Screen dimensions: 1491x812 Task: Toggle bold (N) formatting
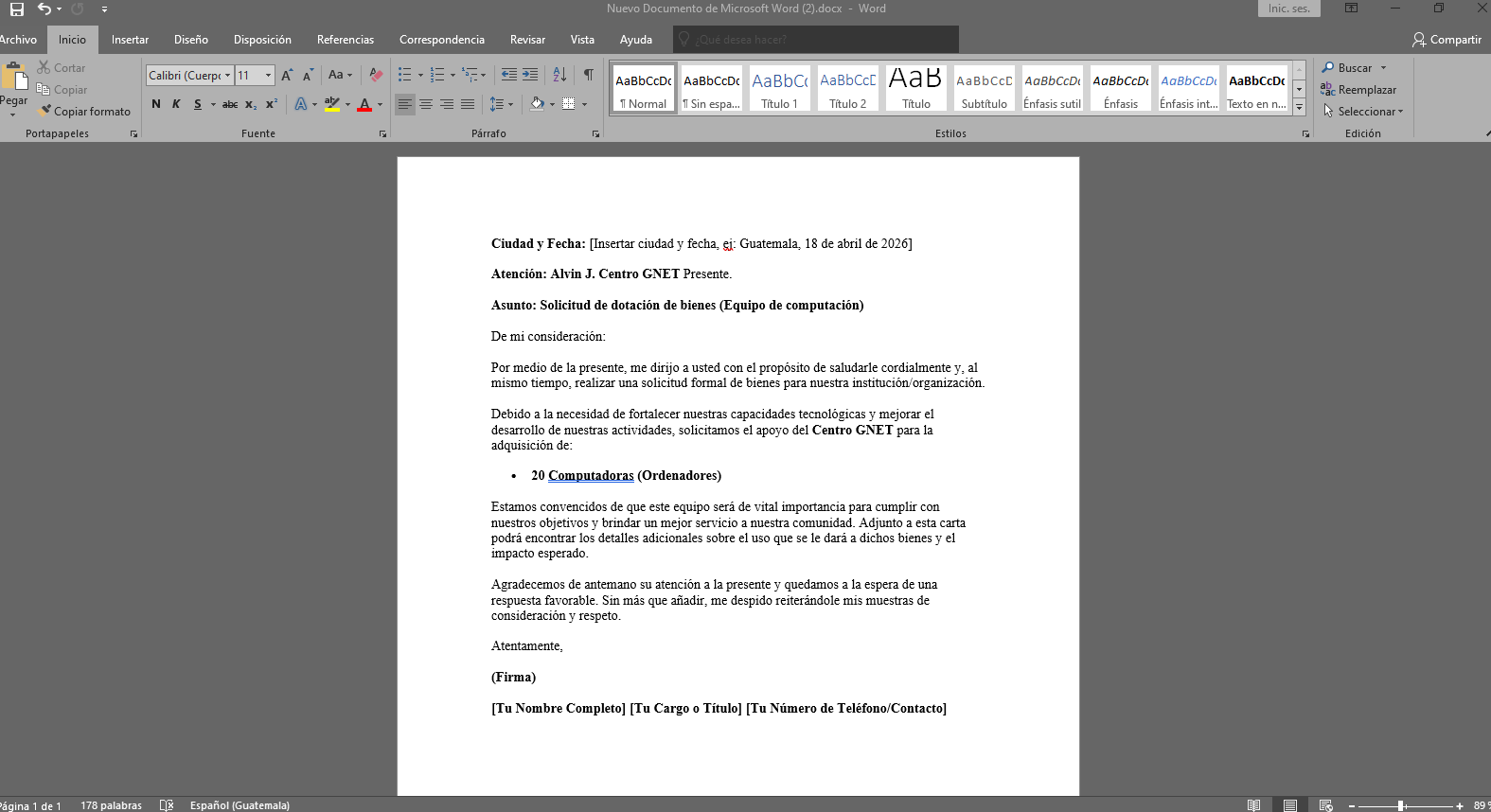coord(156,104)
